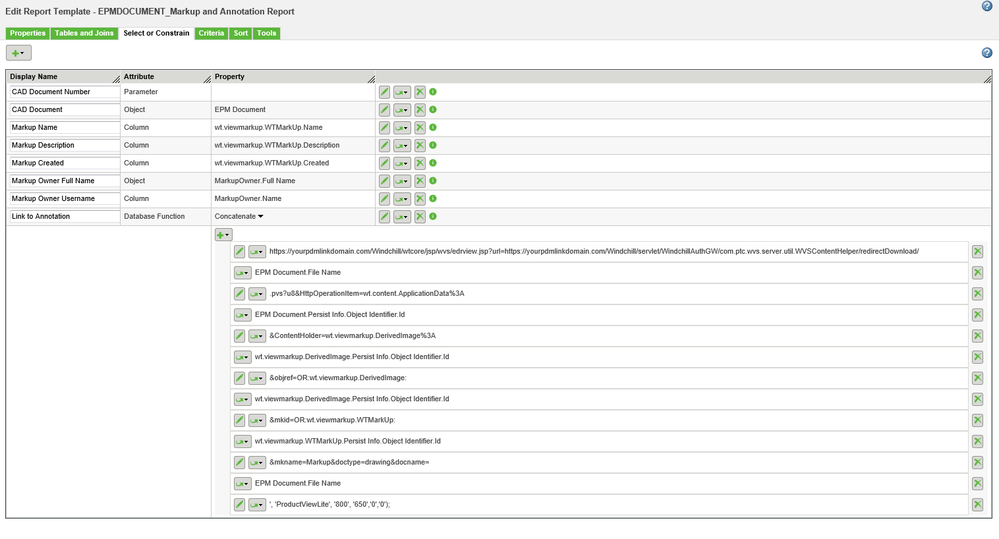Open the replace dropdown for Markup Created row

(x=402, y=163)
